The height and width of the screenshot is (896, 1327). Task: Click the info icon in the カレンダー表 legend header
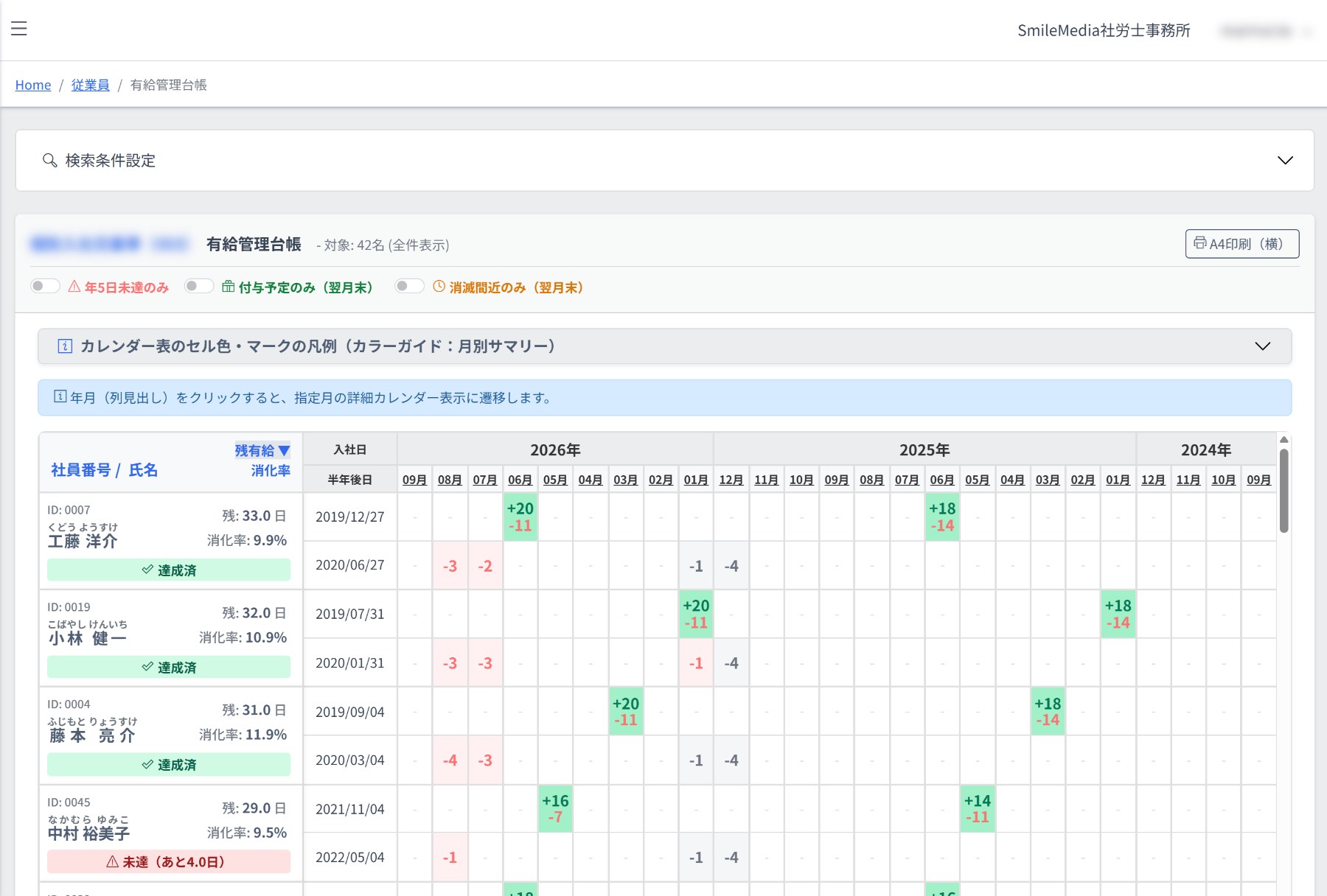point(65,346)
